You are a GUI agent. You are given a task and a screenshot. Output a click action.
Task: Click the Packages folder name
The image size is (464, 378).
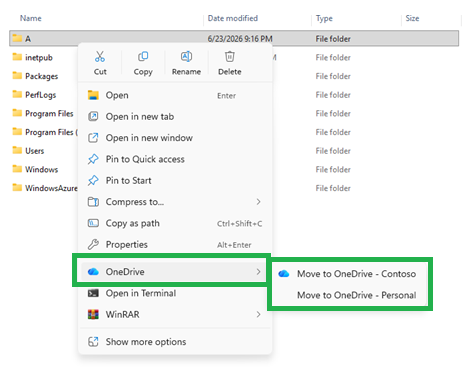coord(42,76)
